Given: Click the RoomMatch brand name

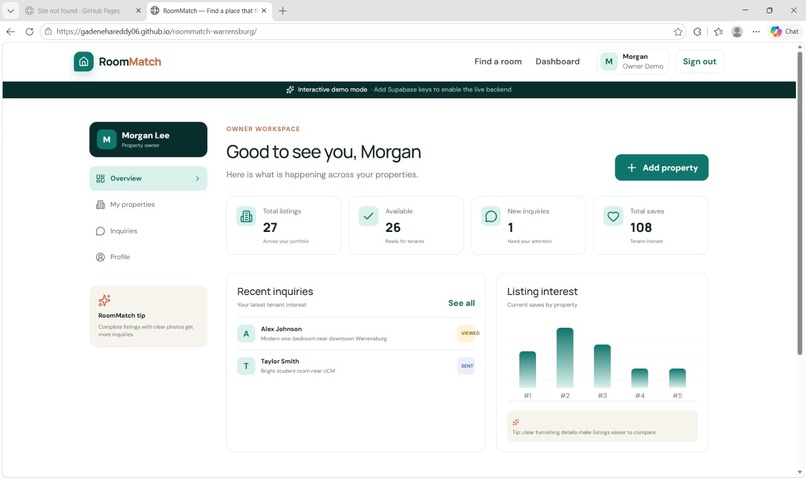Looking at the screenshot, I should pos(130,62).
